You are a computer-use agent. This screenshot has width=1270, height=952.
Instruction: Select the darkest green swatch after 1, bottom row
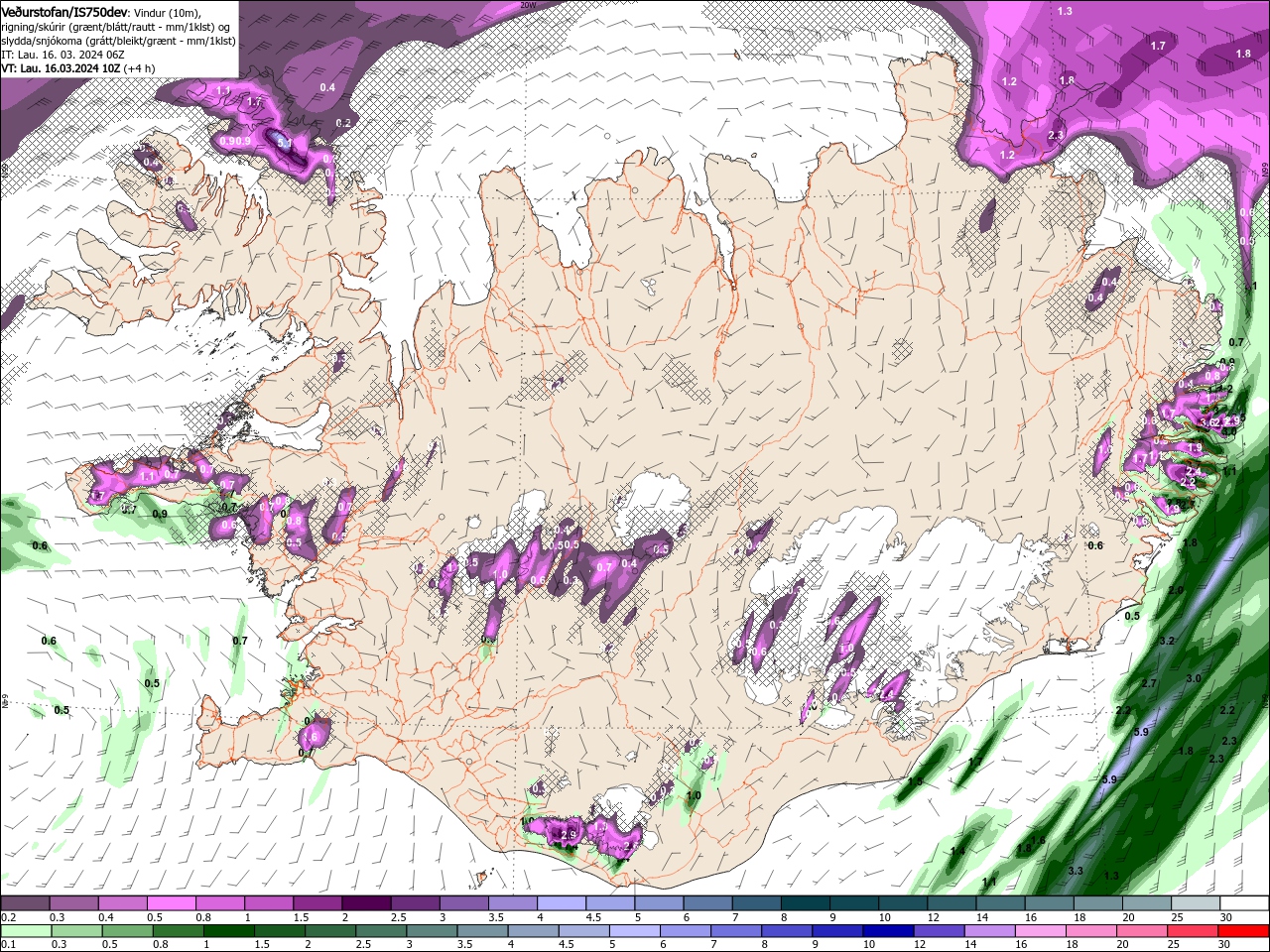228,931
